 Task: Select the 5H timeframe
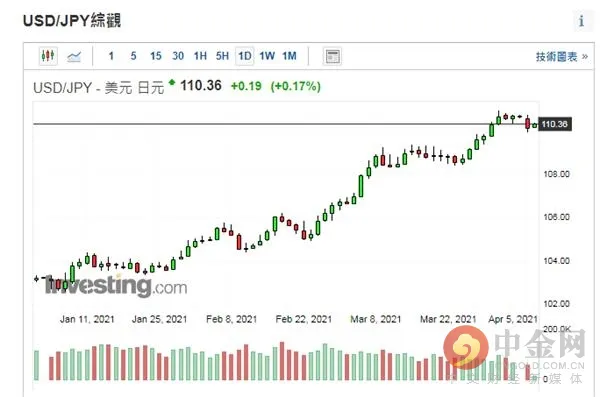(222, 56)
